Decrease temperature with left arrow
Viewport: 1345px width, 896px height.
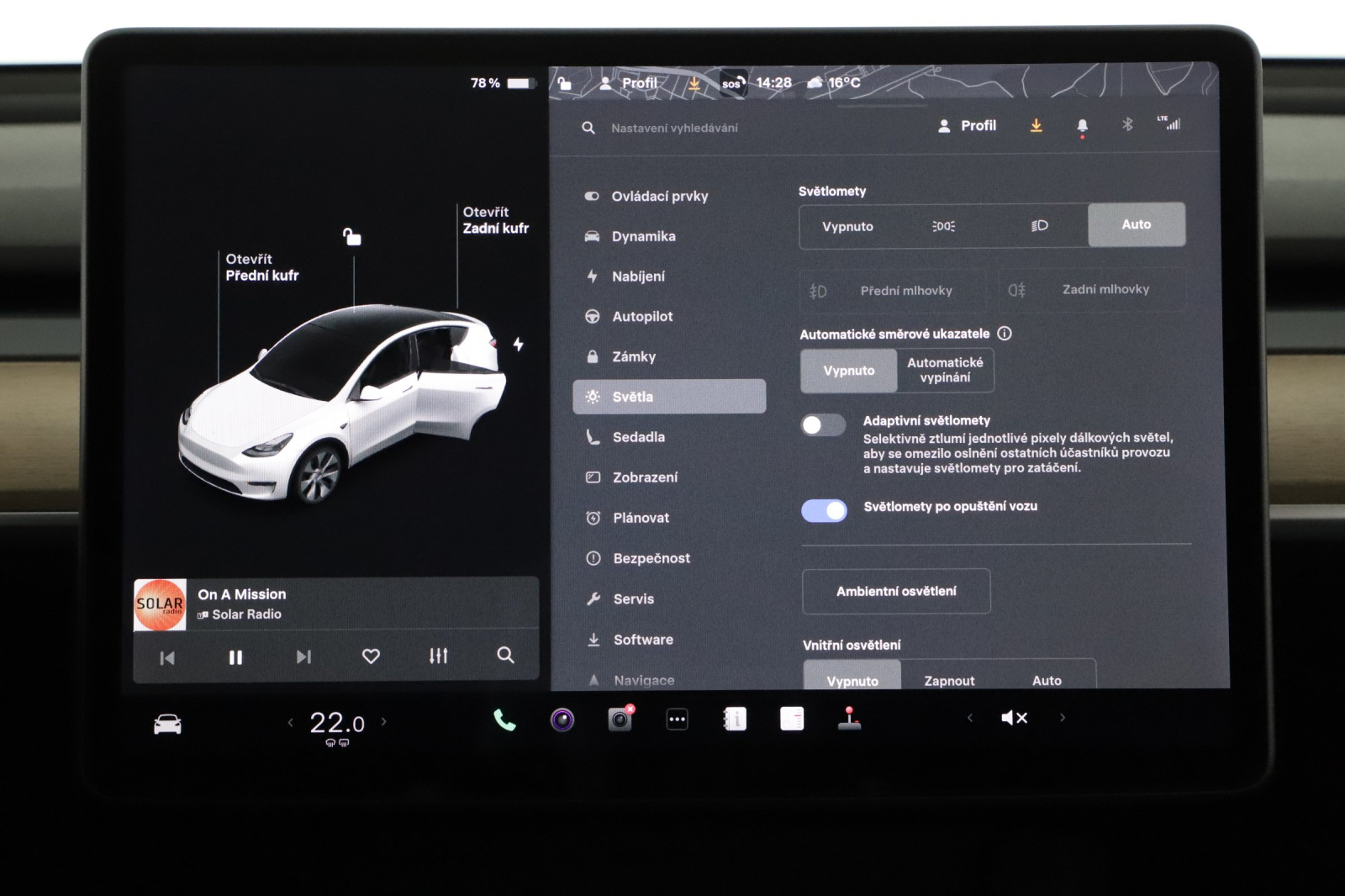point(291,722)
